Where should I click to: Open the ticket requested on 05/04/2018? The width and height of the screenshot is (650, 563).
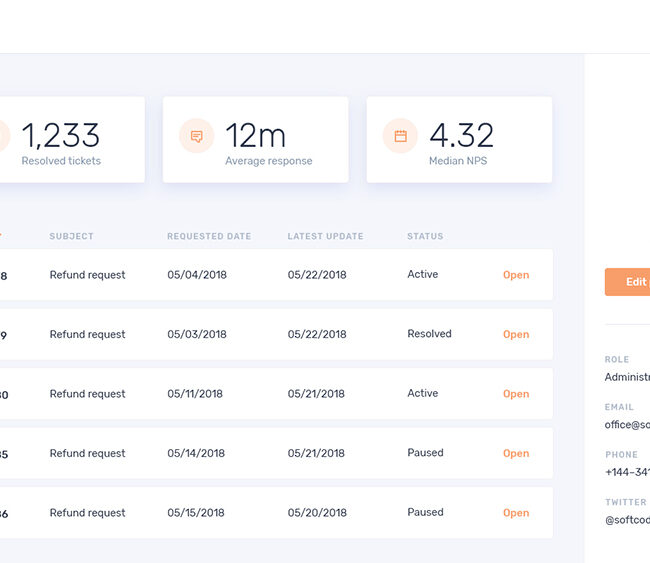pos(515,275)
